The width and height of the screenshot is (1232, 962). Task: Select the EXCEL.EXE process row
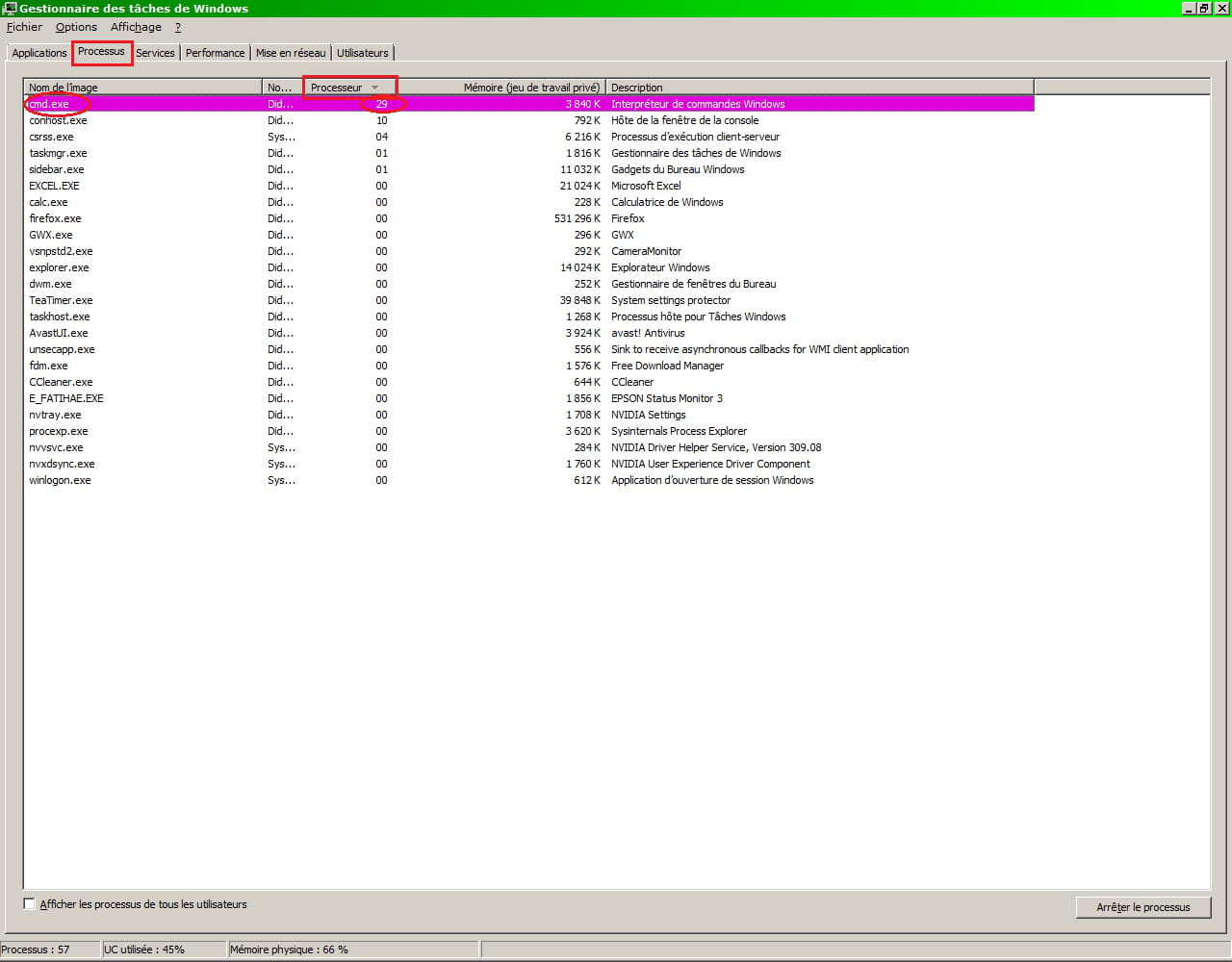click(55, 186)
